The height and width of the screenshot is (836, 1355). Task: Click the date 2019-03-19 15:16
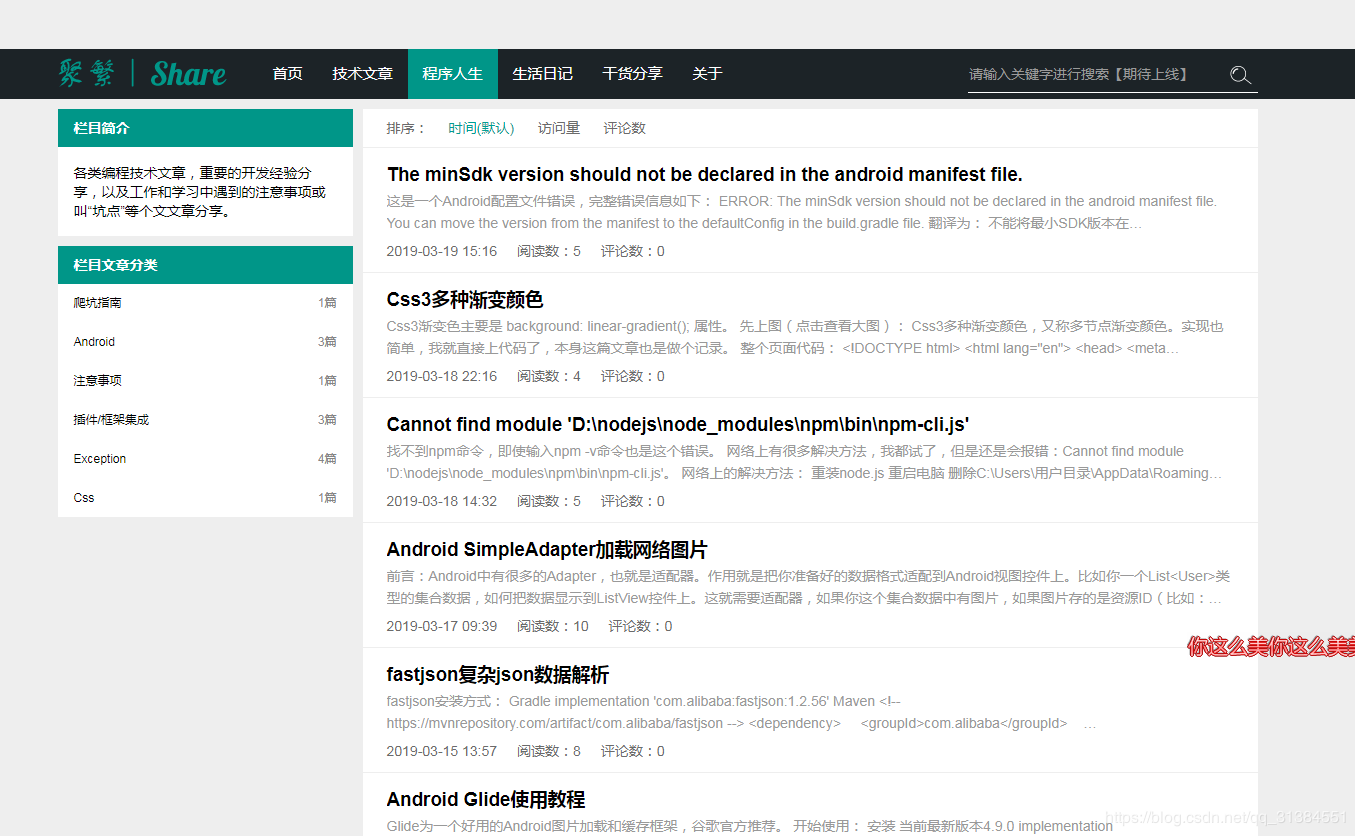point(442,251)
